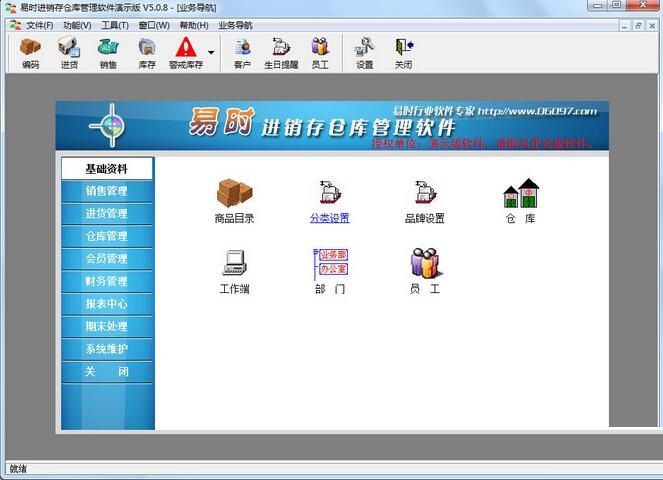Open the 员工 people icon in main panel
This screenshot has width=663, height=480.
tap(425, 263)
